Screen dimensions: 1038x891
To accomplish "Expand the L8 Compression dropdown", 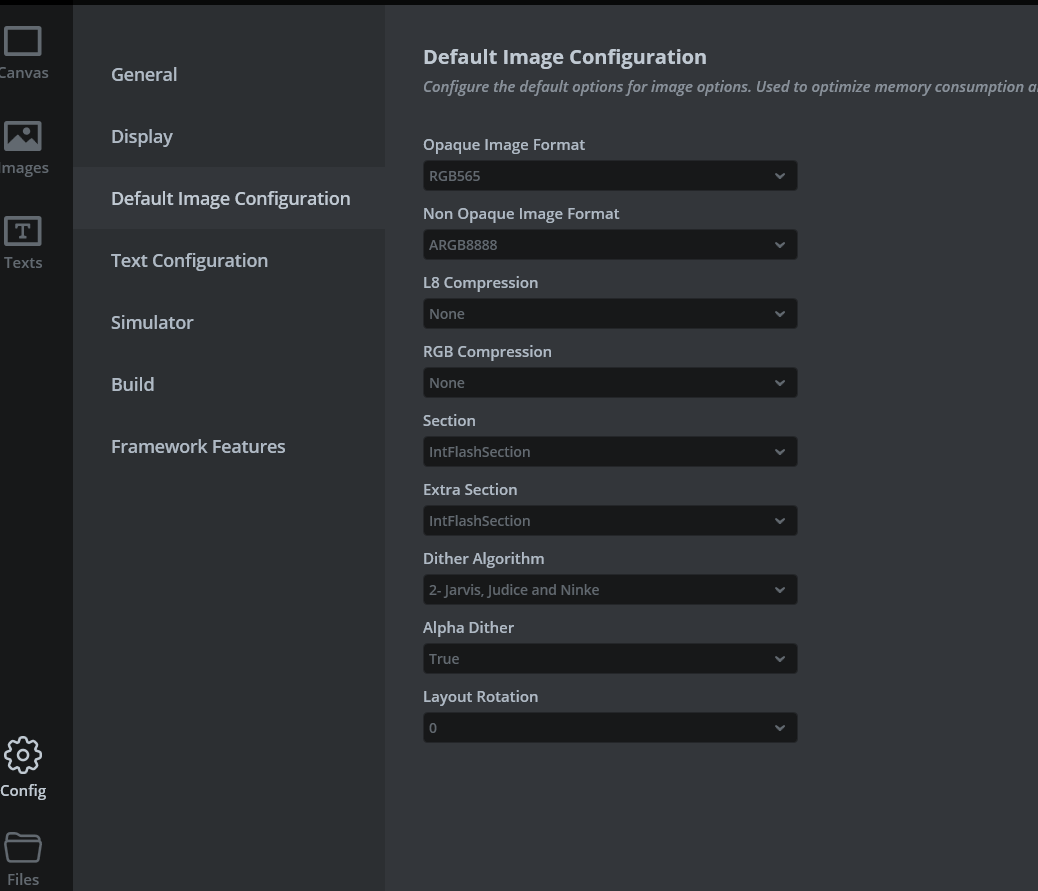I will coord(609,314).
